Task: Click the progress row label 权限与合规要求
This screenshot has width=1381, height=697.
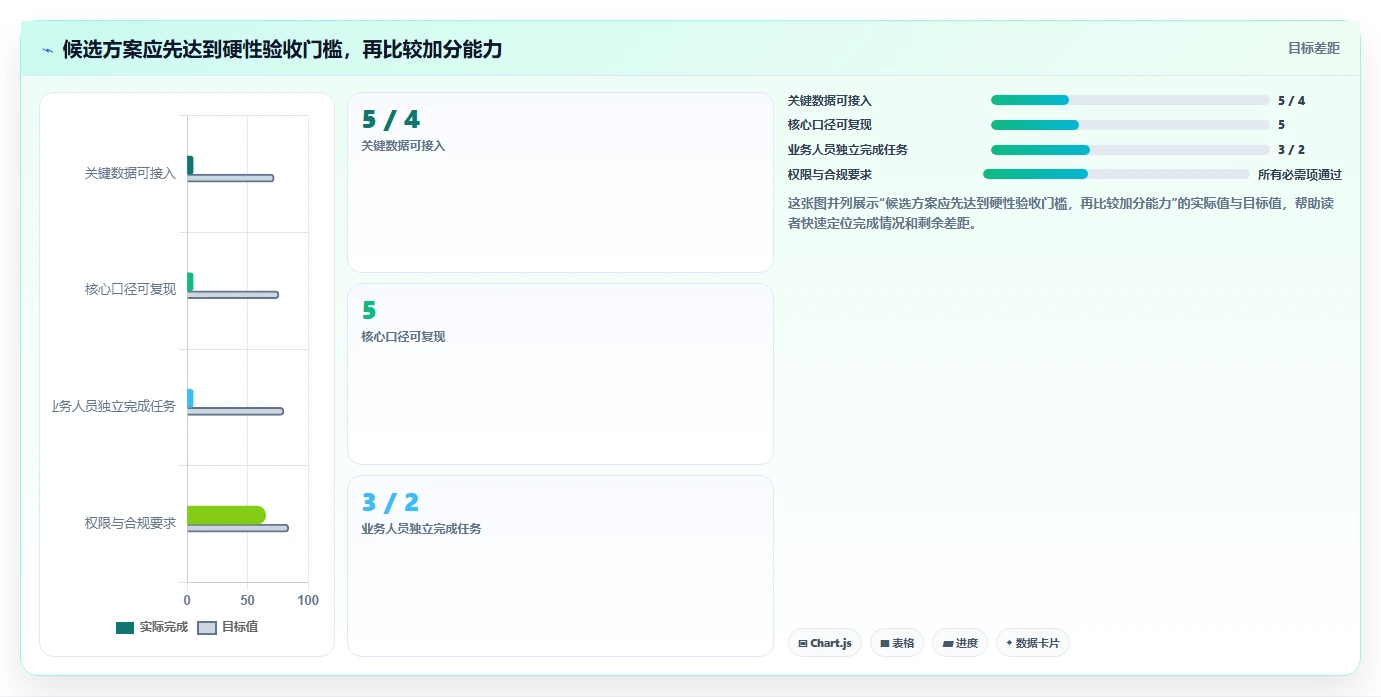Action: (x=830, y=174)
